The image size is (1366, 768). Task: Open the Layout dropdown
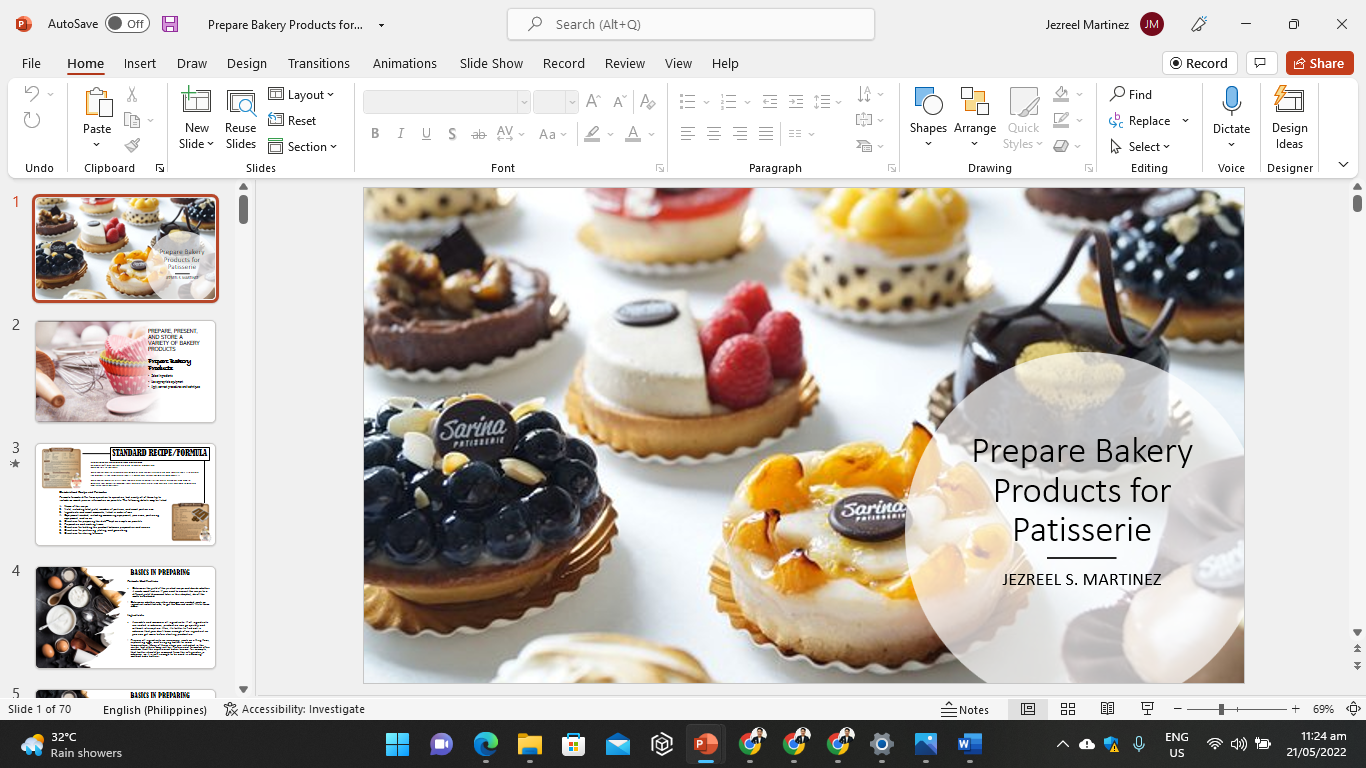[301, 94]
